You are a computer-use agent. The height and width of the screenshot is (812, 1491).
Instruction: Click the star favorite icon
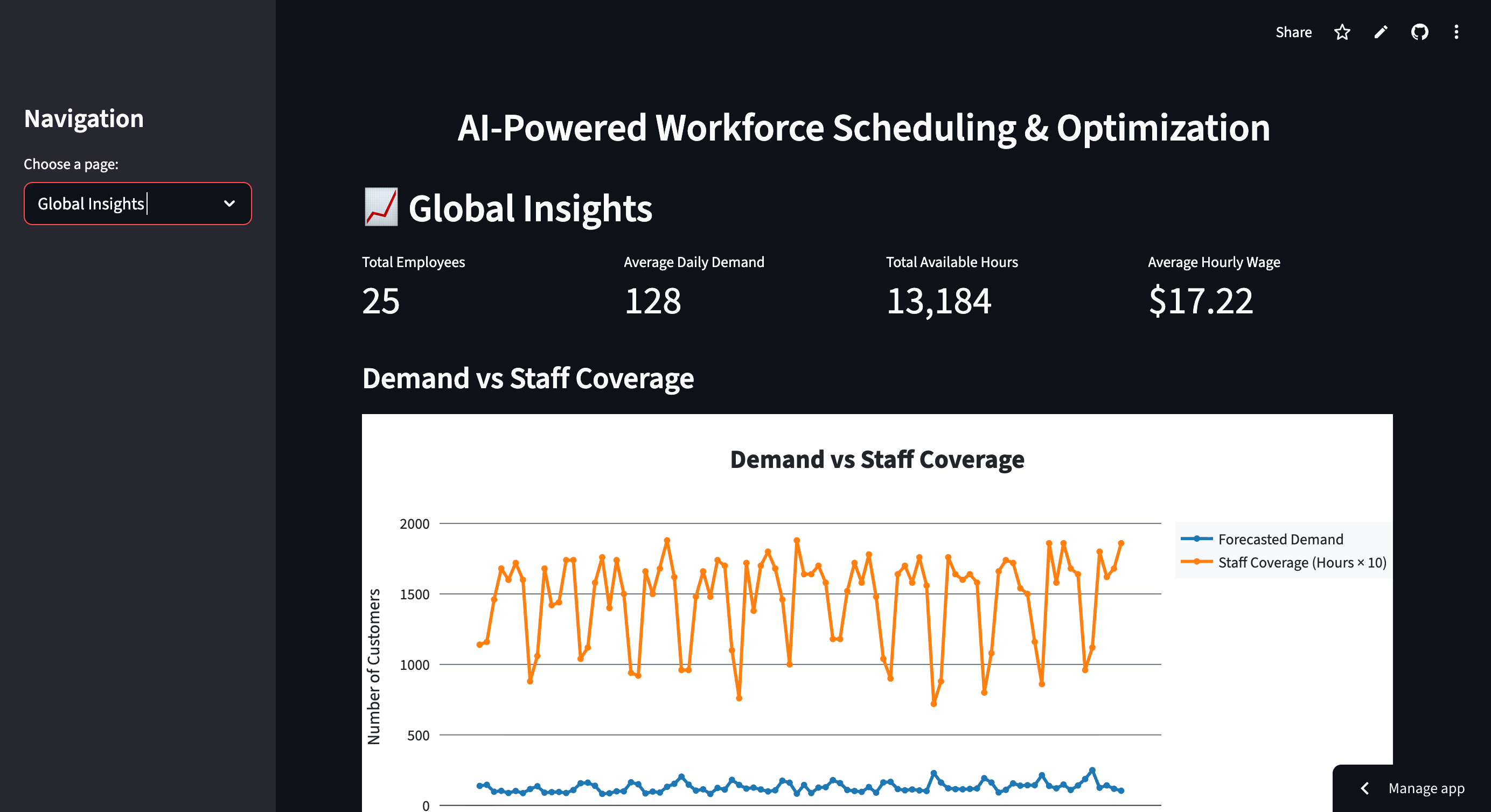1342,32
